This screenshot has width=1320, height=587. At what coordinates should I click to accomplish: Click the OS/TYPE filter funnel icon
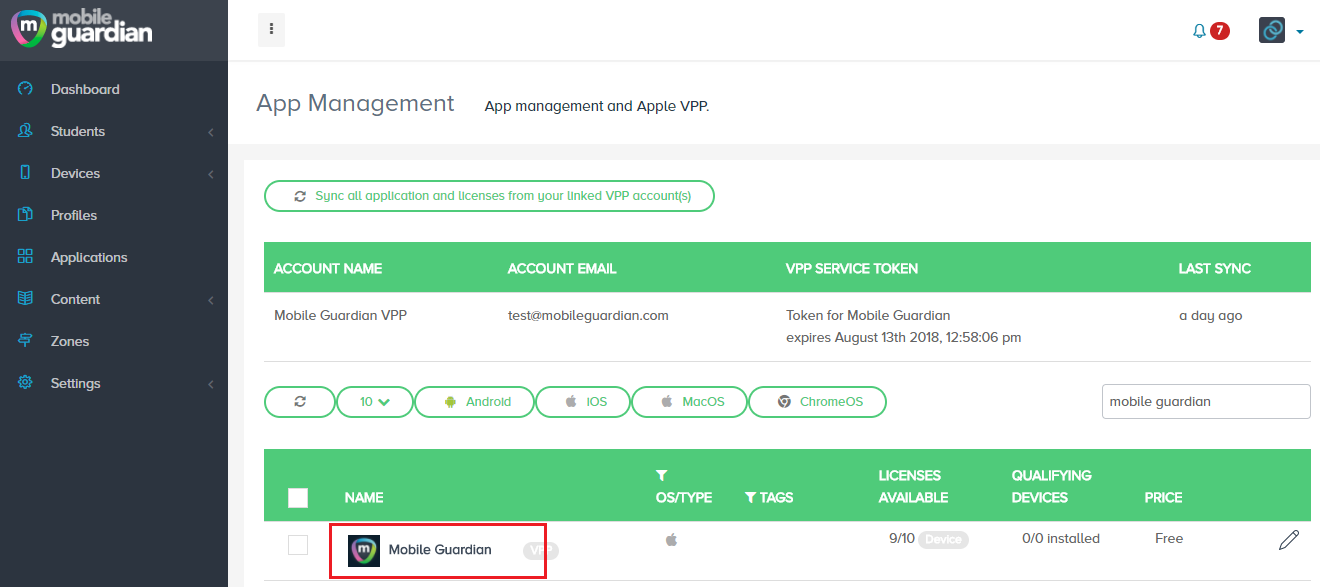point(661,476)
